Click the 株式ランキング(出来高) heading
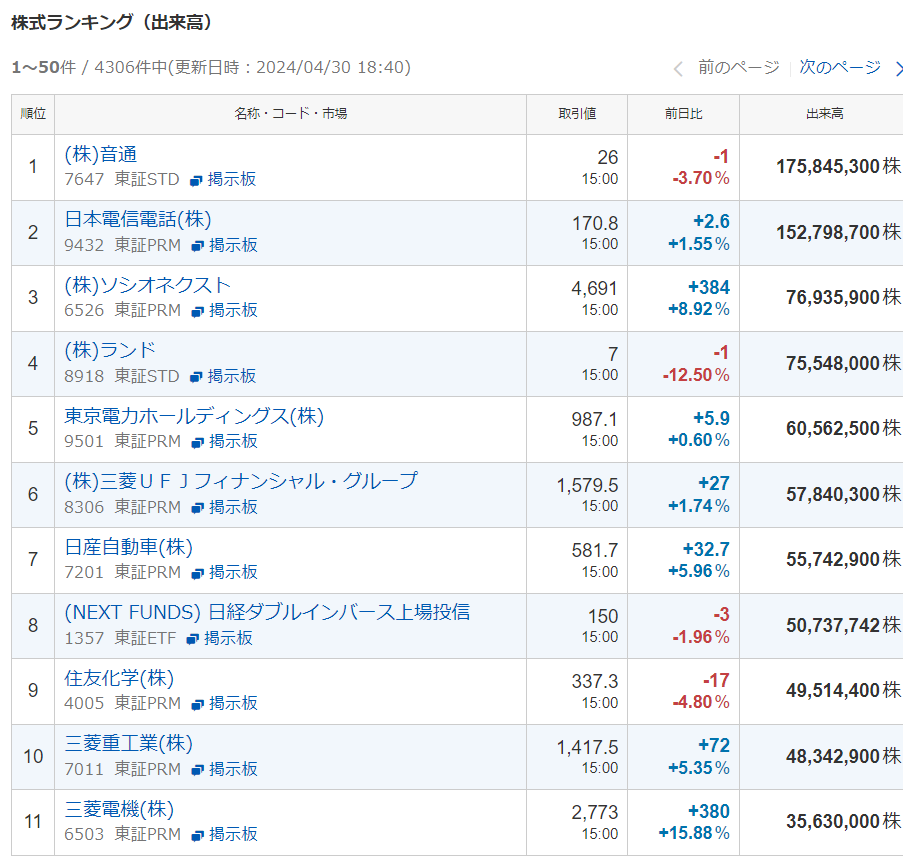The image size is (903, 856). (x=112, y=23)
